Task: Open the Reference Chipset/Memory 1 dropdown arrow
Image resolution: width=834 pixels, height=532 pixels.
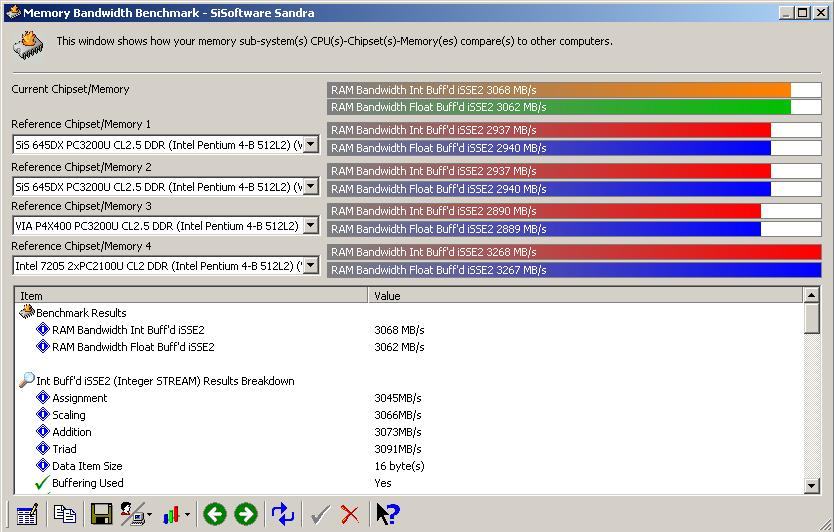Action: point(311,144)
